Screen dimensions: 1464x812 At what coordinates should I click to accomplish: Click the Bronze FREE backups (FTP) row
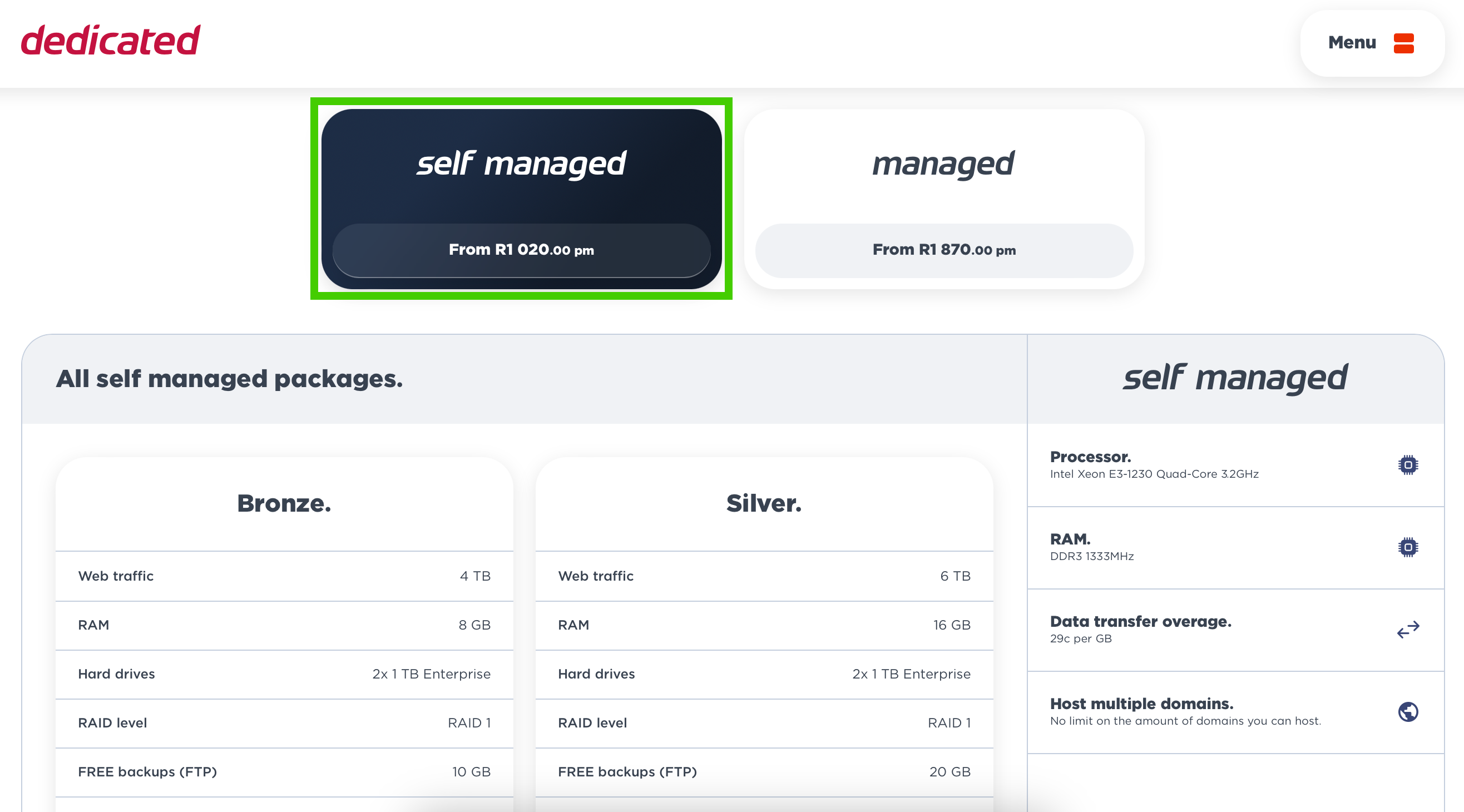[x=284, y=771]
